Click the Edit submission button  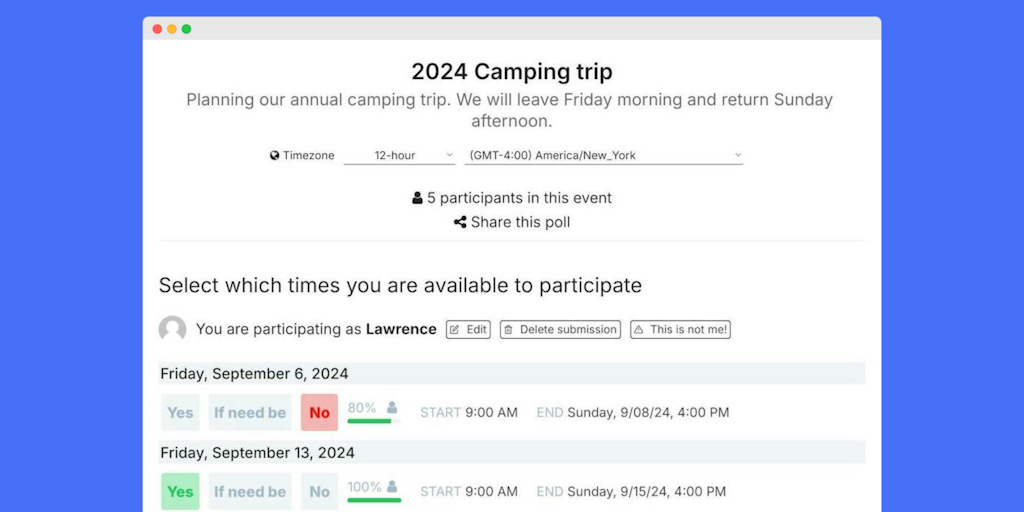tap(468, 329)
